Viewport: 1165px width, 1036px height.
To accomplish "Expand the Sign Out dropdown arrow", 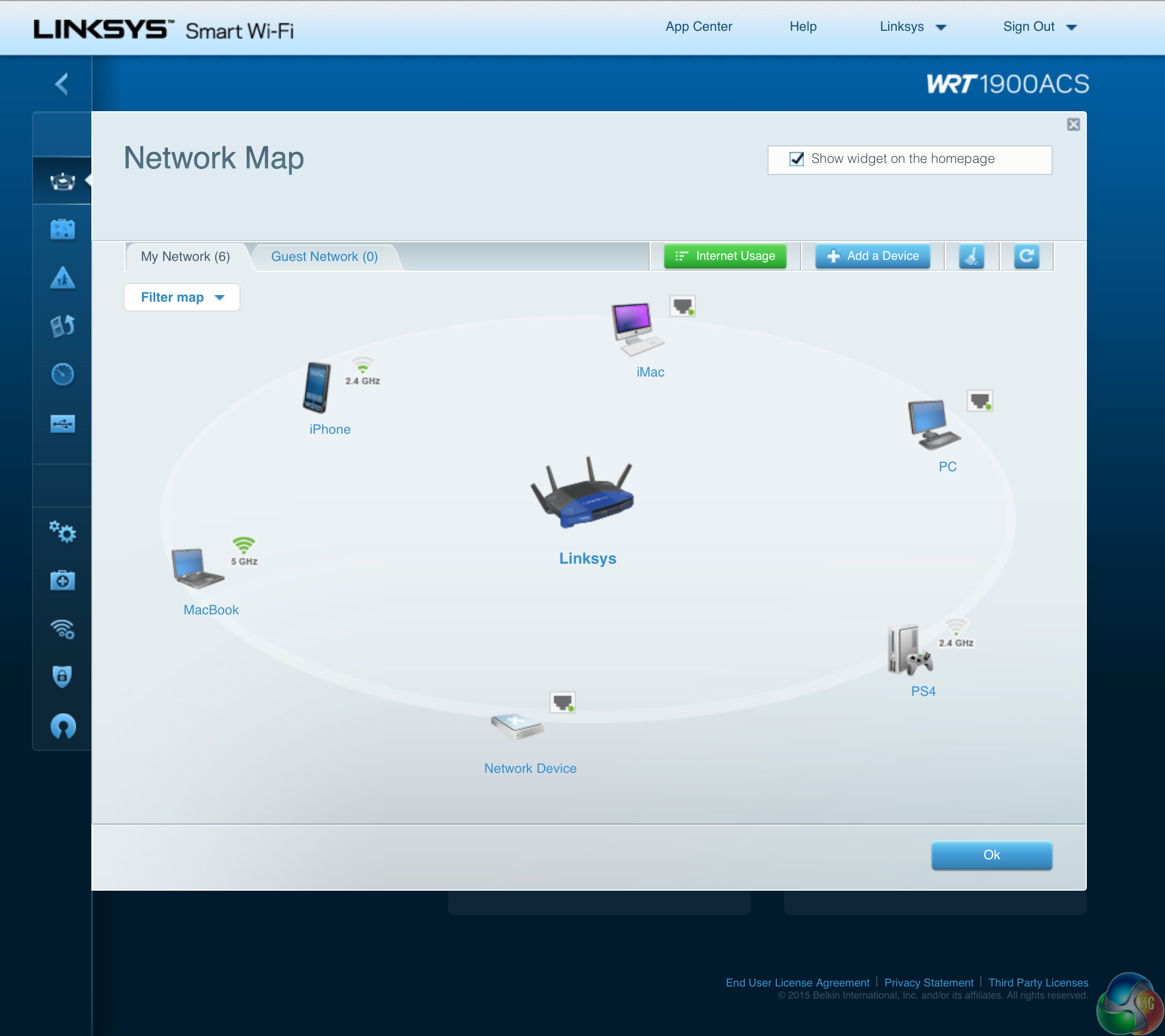I will pyautogui.click(x=1071, y=28).
